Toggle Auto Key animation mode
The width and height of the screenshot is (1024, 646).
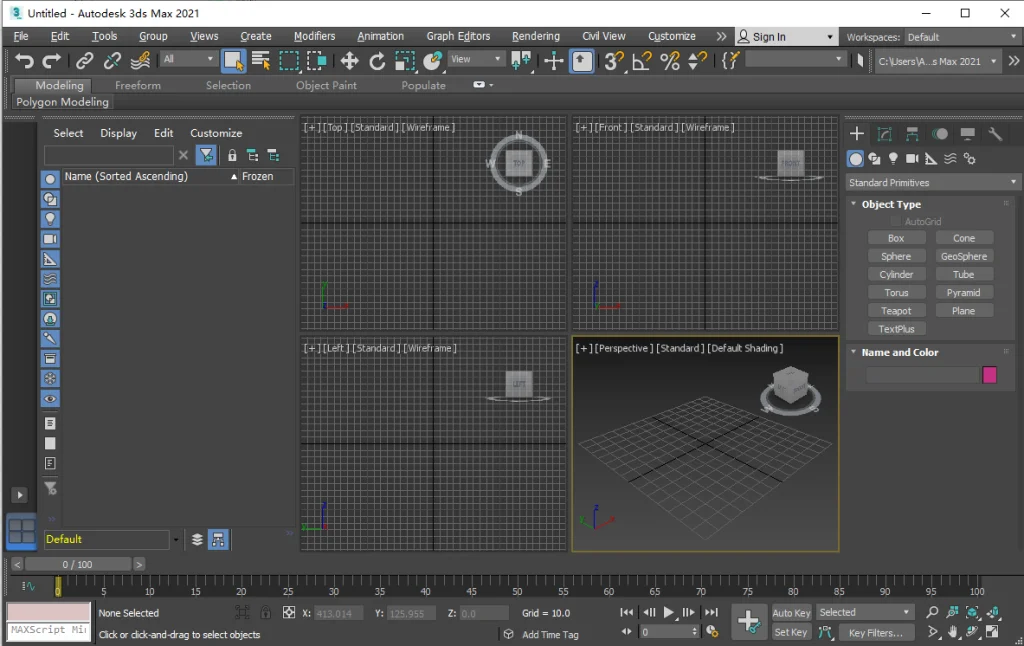point(791,613)
